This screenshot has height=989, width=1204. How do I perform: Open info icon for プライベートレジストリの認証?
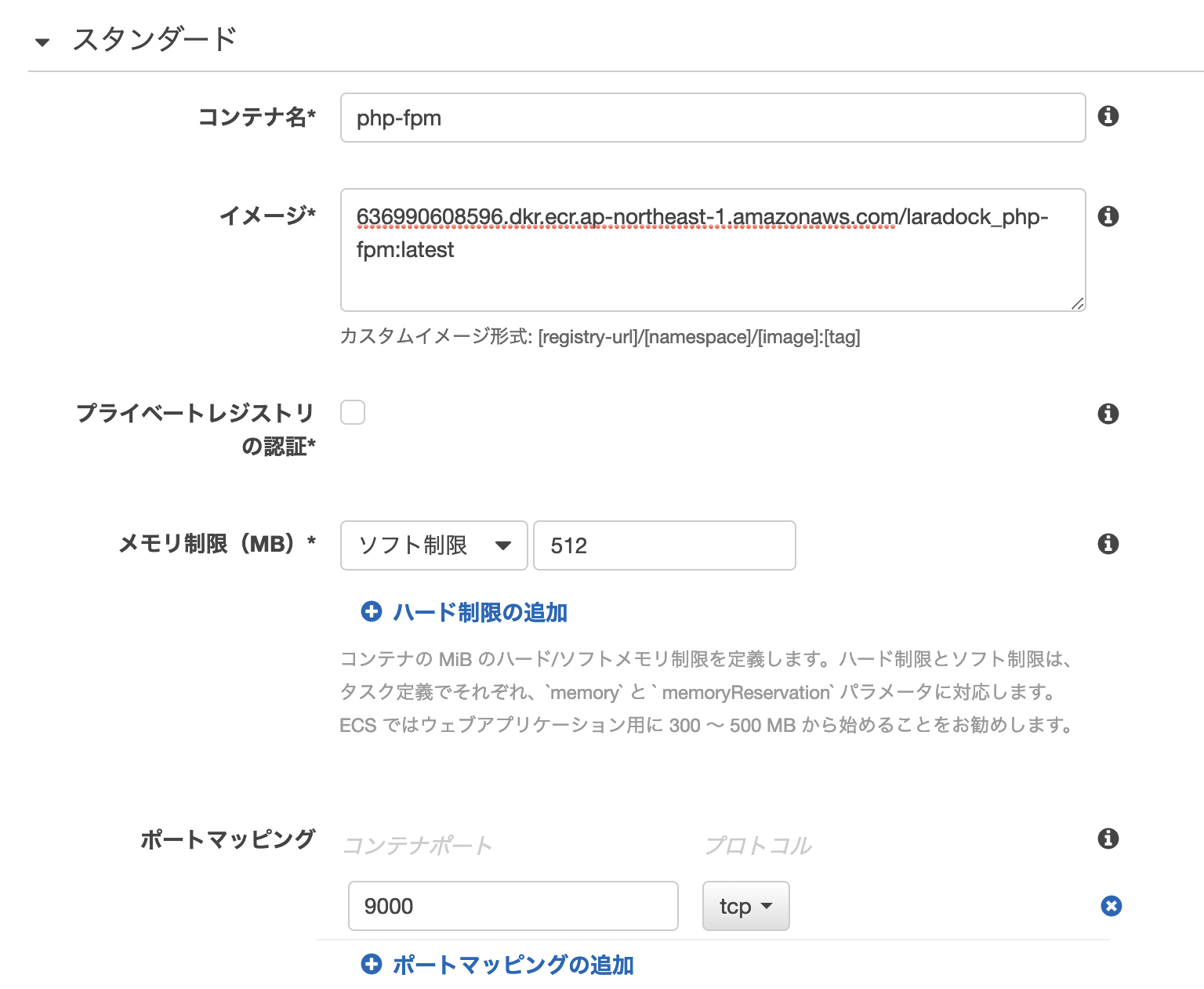point(1108,414)
